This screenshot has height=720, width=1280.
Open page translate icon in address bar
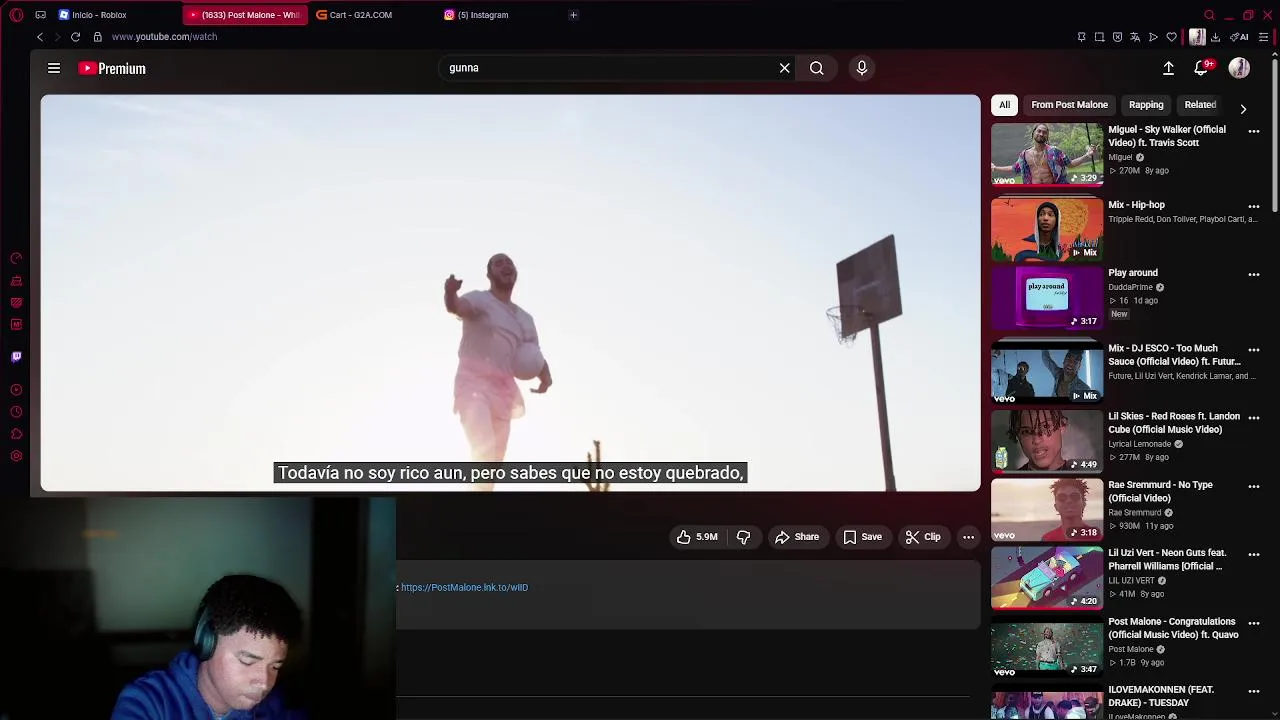point(1135,37)
